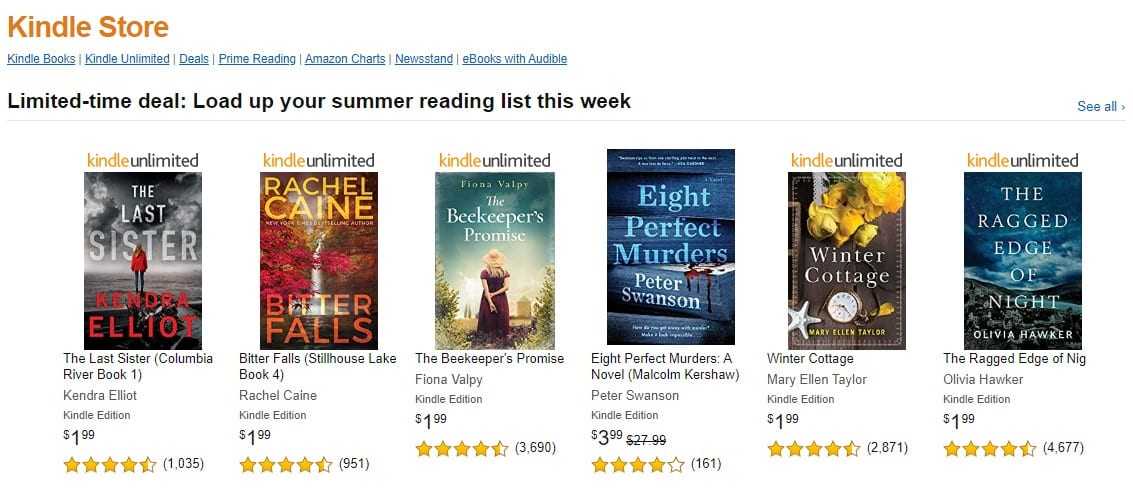Click the kindleunlimited badge above Winter Cottage
The image size is (1133, 497).
point(846,160)
